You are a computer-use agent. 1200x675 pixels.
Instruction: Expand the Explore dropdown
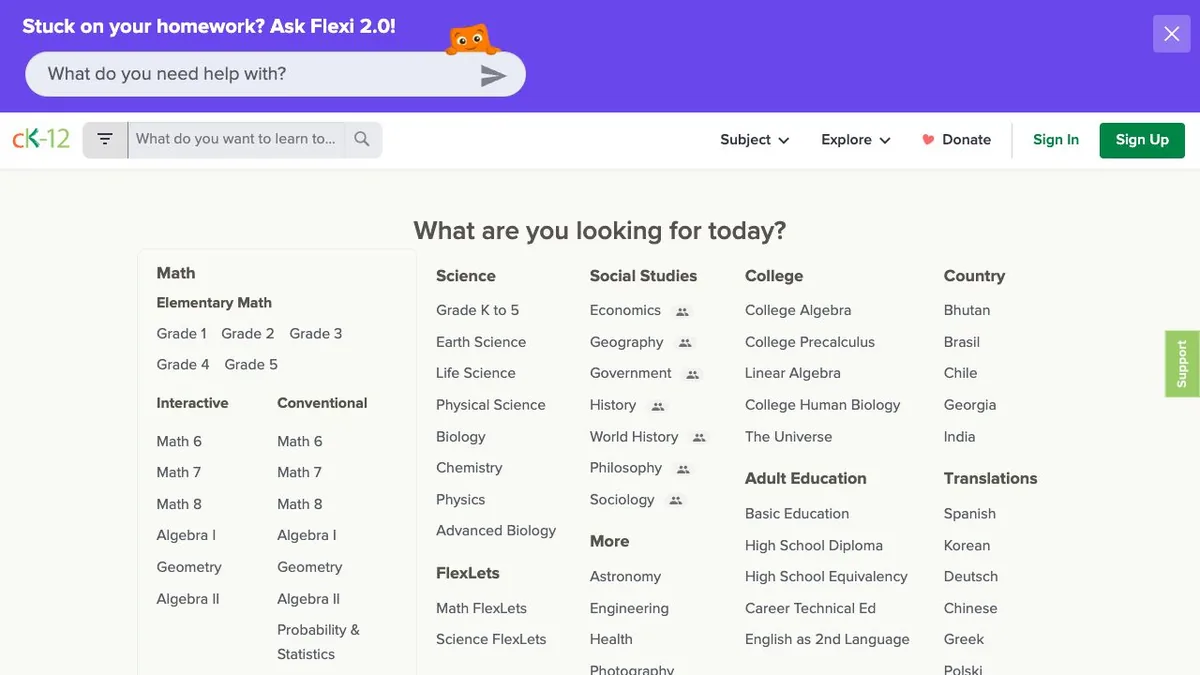coord(856,140)
